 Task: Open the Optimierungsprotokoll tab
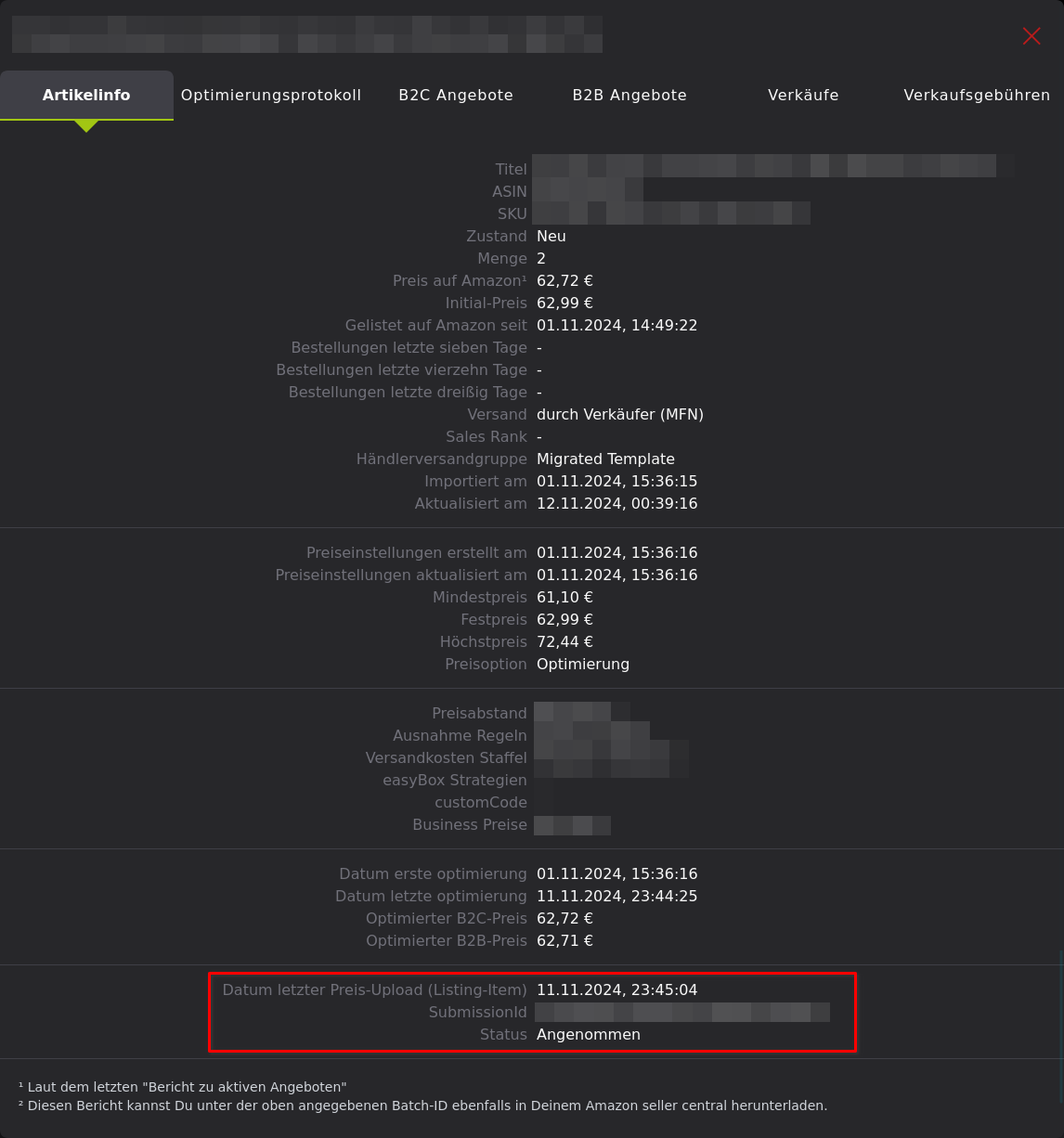[271, 95]
